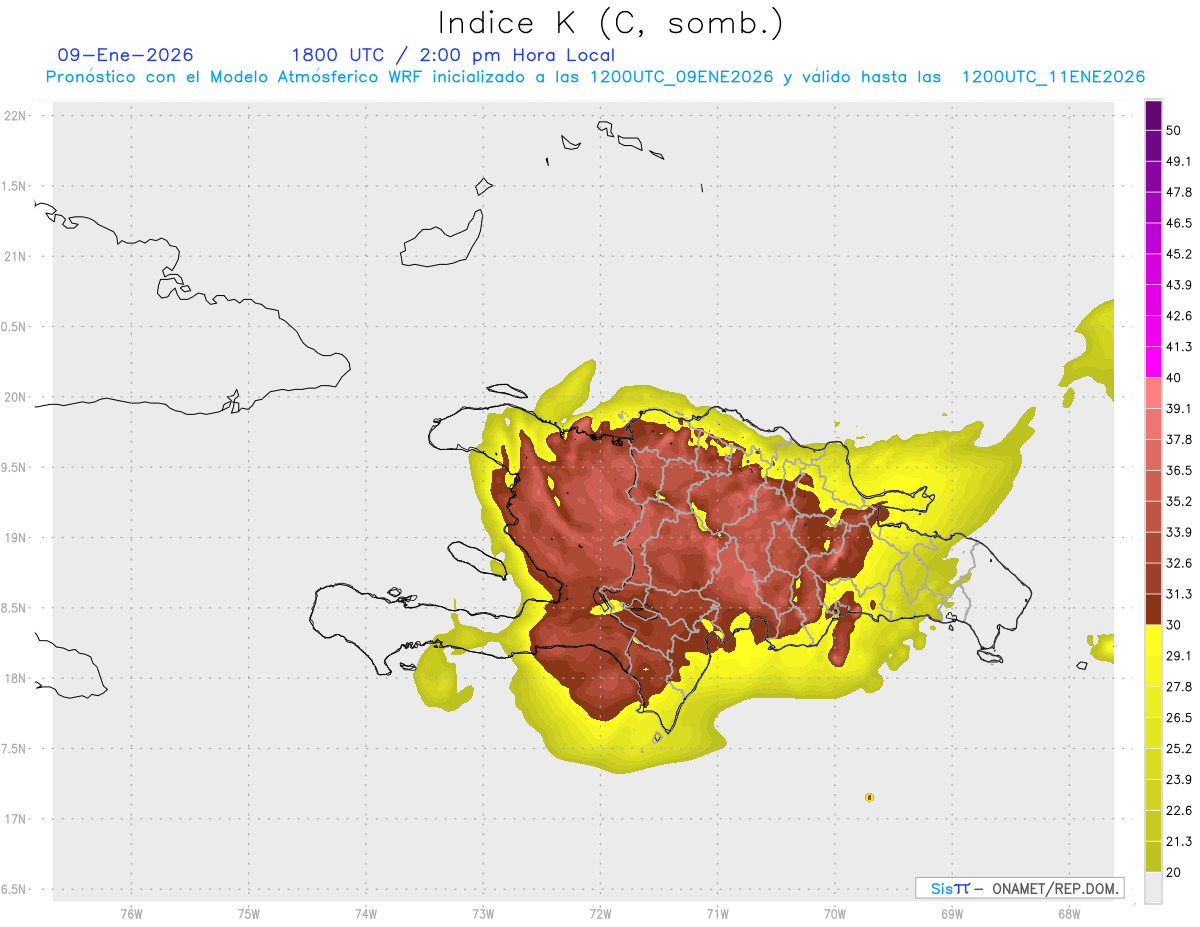The image size is (1200, 927).
Task: Click the colorbar value 32.6
Action: (x=1179, y=563)
